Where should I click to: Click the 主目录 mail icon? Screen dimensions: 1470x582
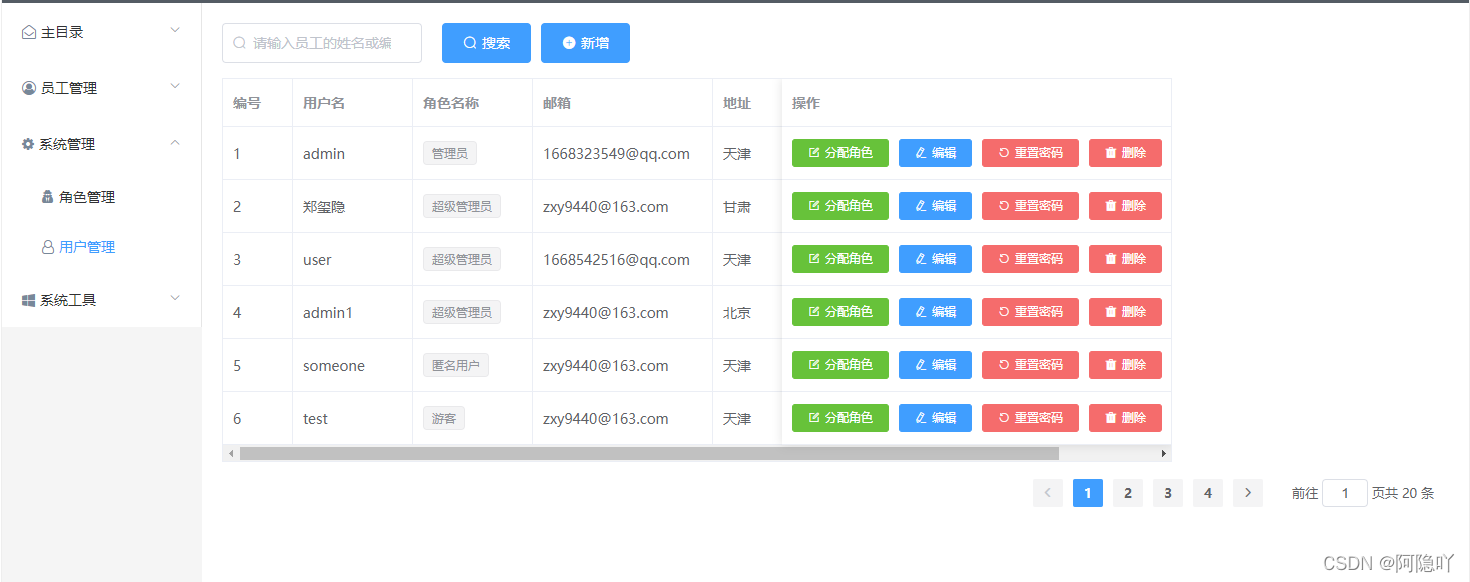pos(29,33)
